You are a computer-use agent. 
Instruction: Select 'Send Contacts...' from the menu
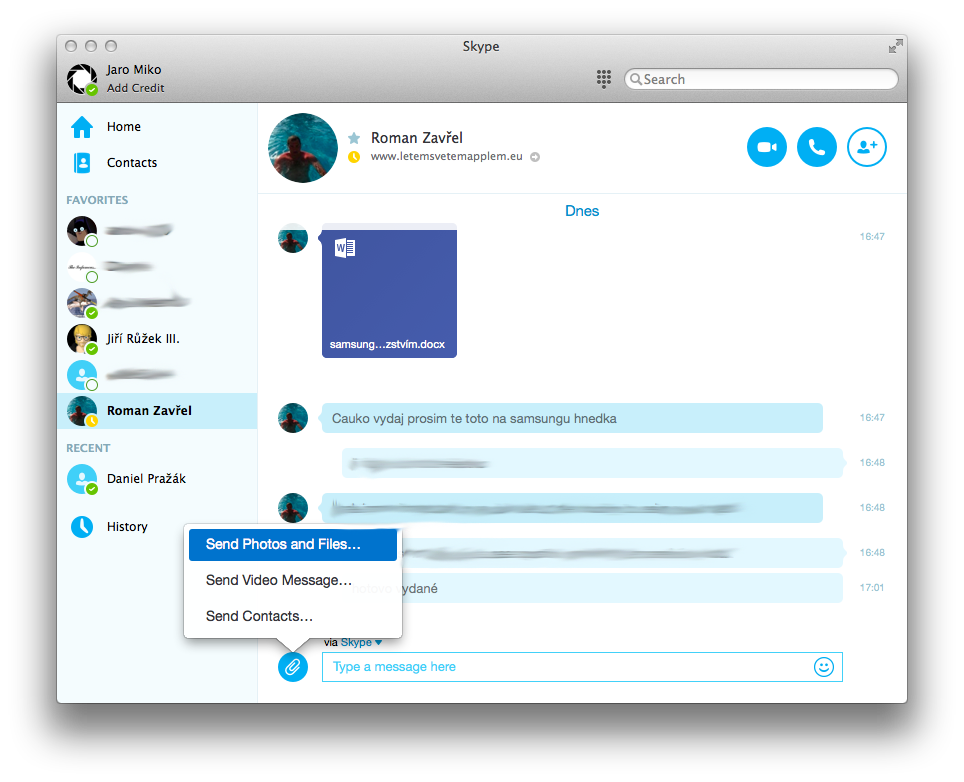260,616
